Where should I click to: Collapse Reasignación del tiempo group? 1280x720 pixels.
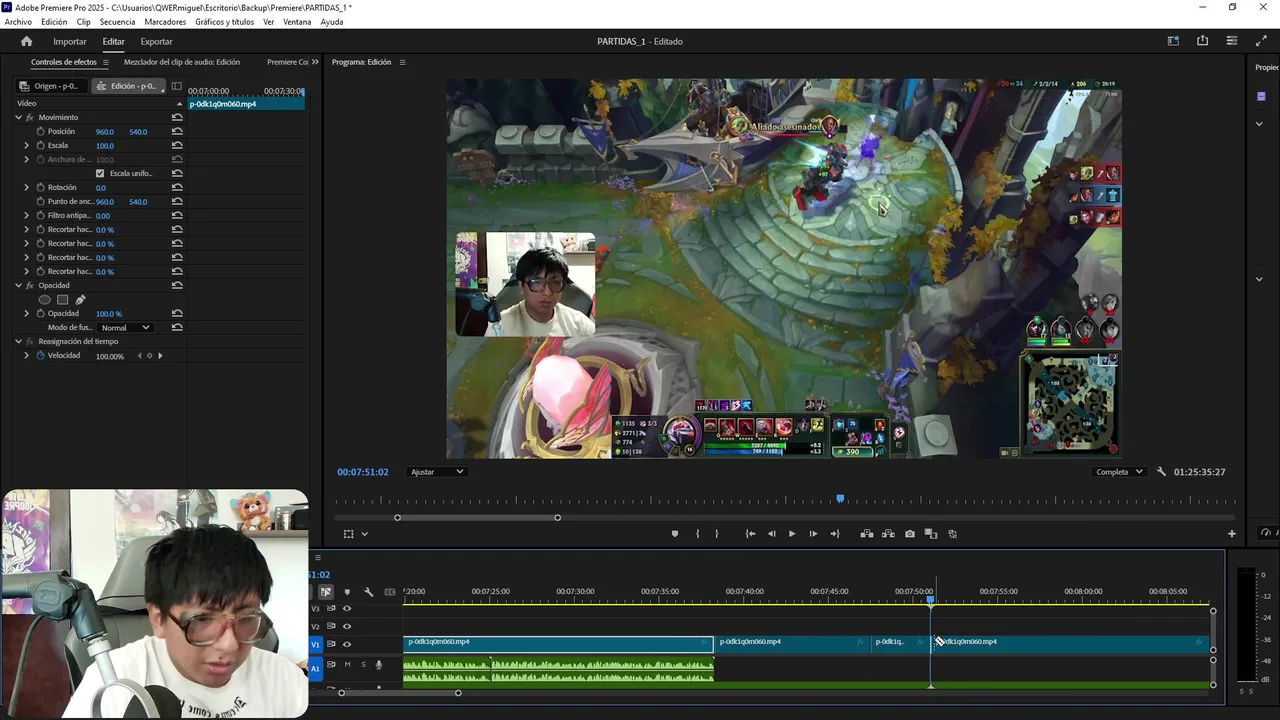coord(18,341)
